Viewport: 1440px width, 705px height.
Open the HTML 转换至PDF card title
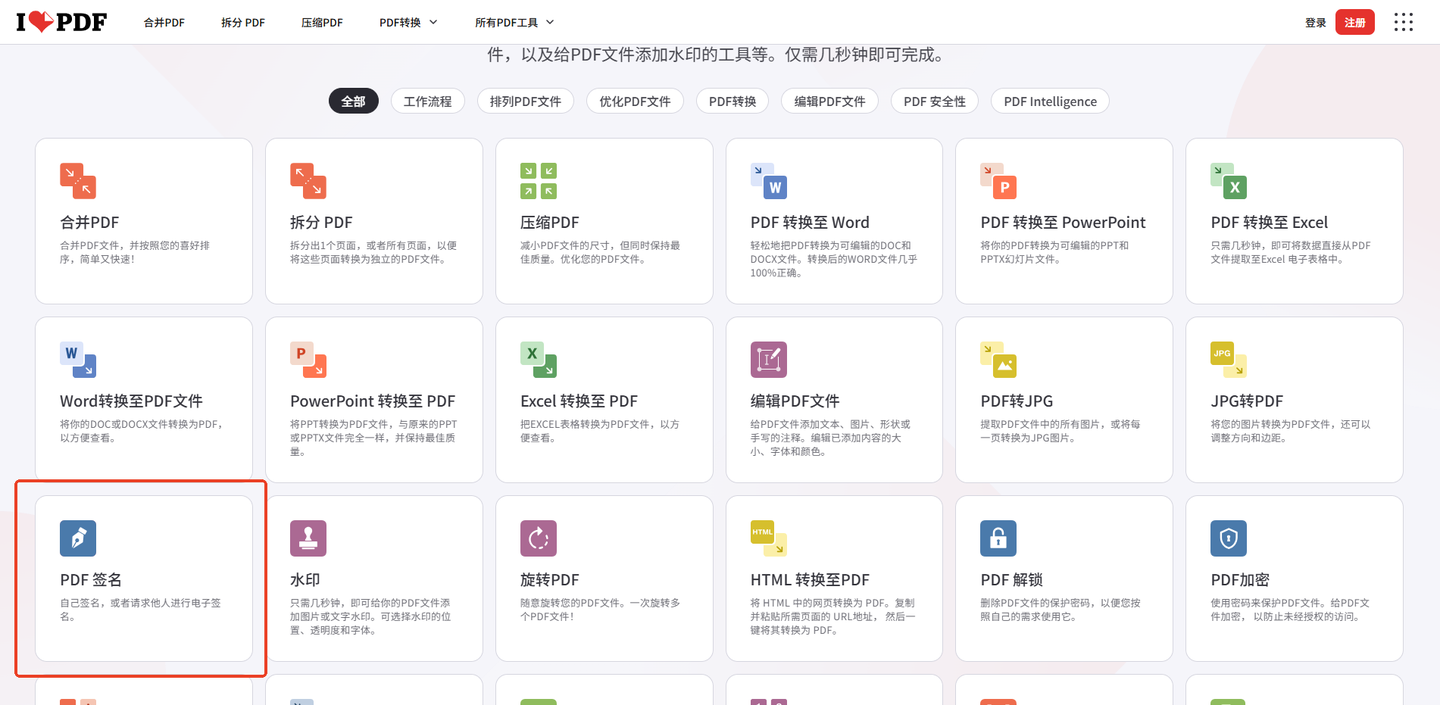point(810,580)
